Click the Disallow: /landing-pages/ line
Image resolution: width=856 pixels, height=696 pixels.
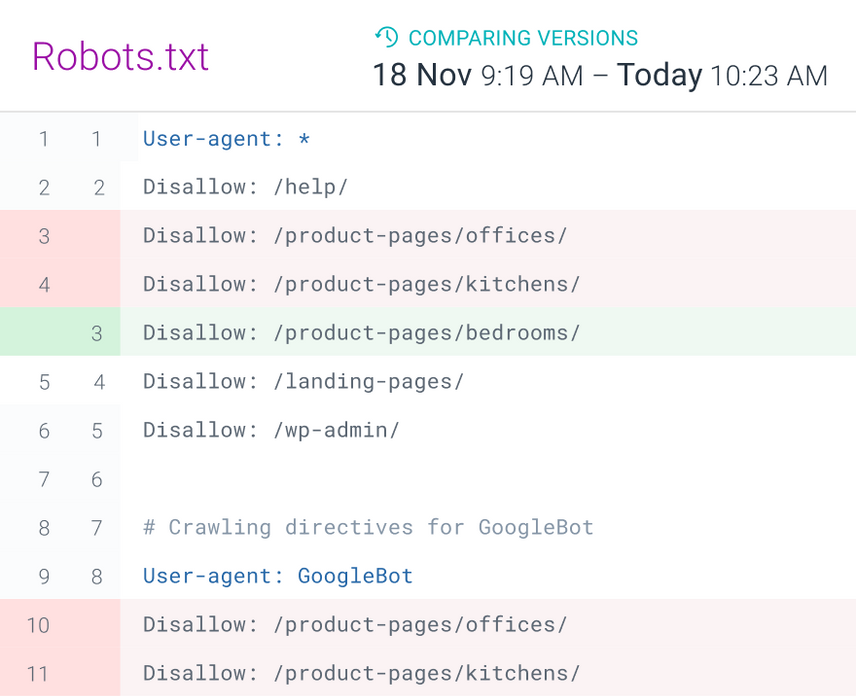pyautogui.click(x=303, y=381)
